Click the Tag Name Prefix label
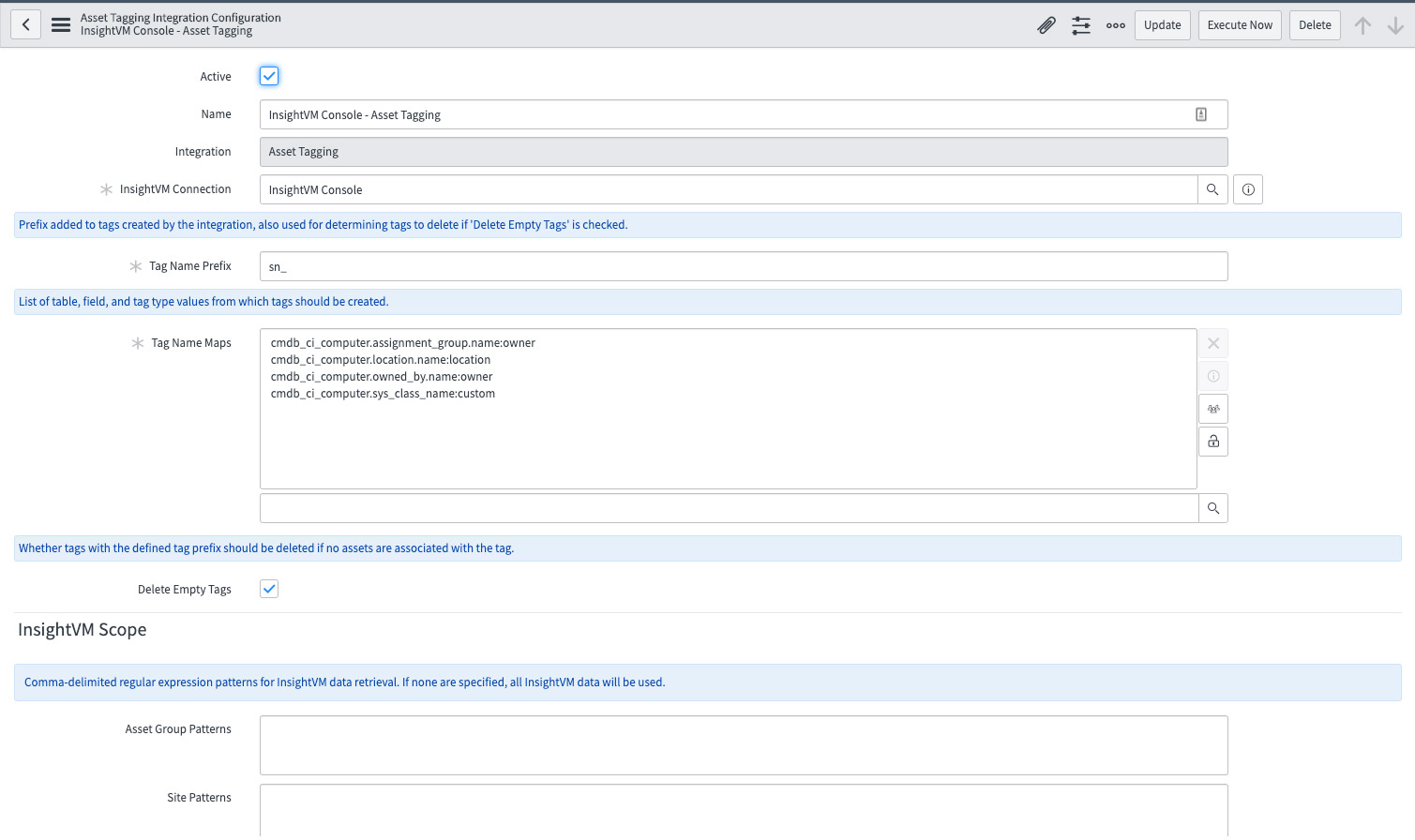The height and width of the screenshot is (840, 1415). pos(190,266)
